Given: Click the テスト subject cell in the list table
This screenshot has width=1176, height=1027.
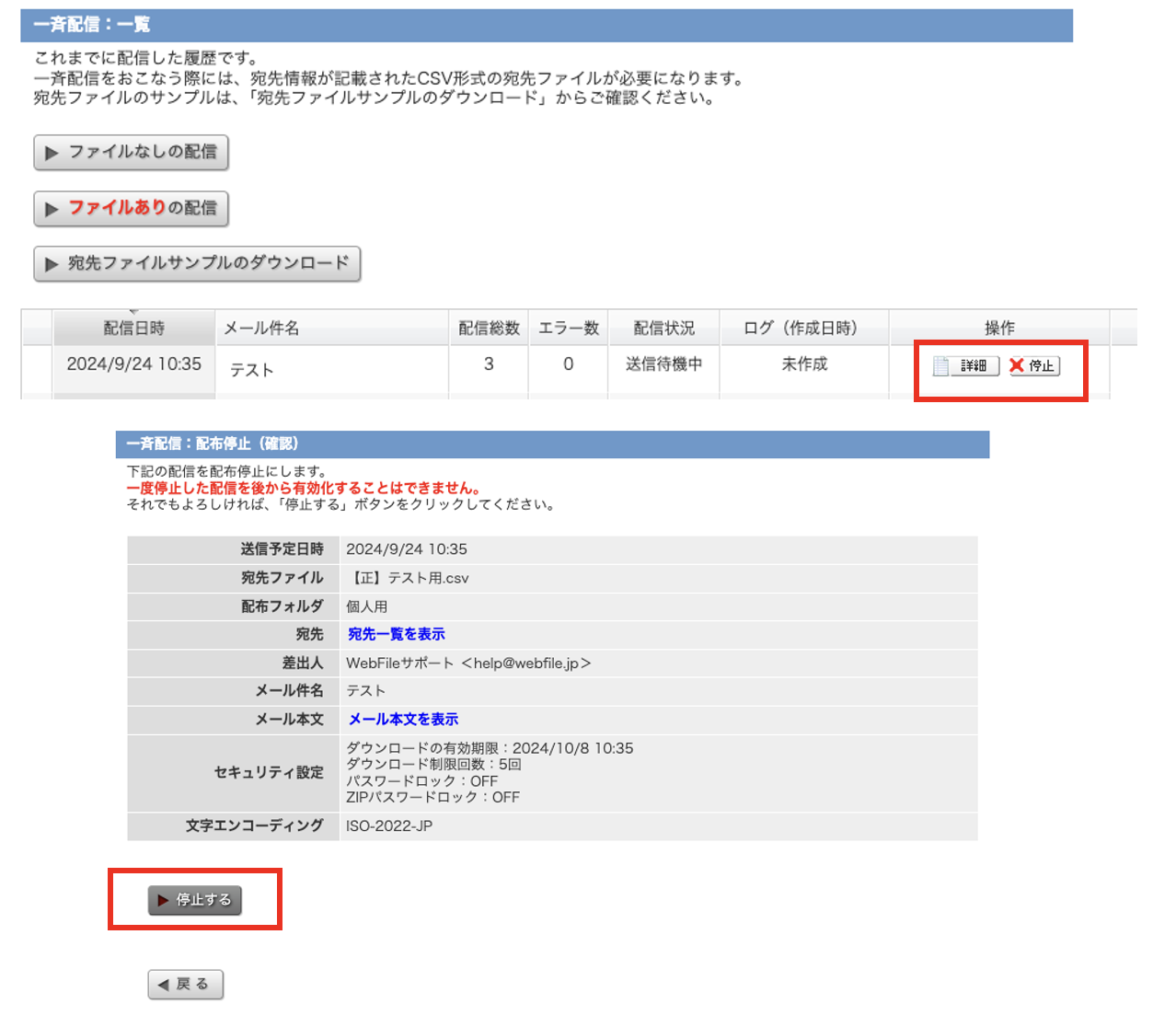Looking at the screenshot, I should [252, 370].
